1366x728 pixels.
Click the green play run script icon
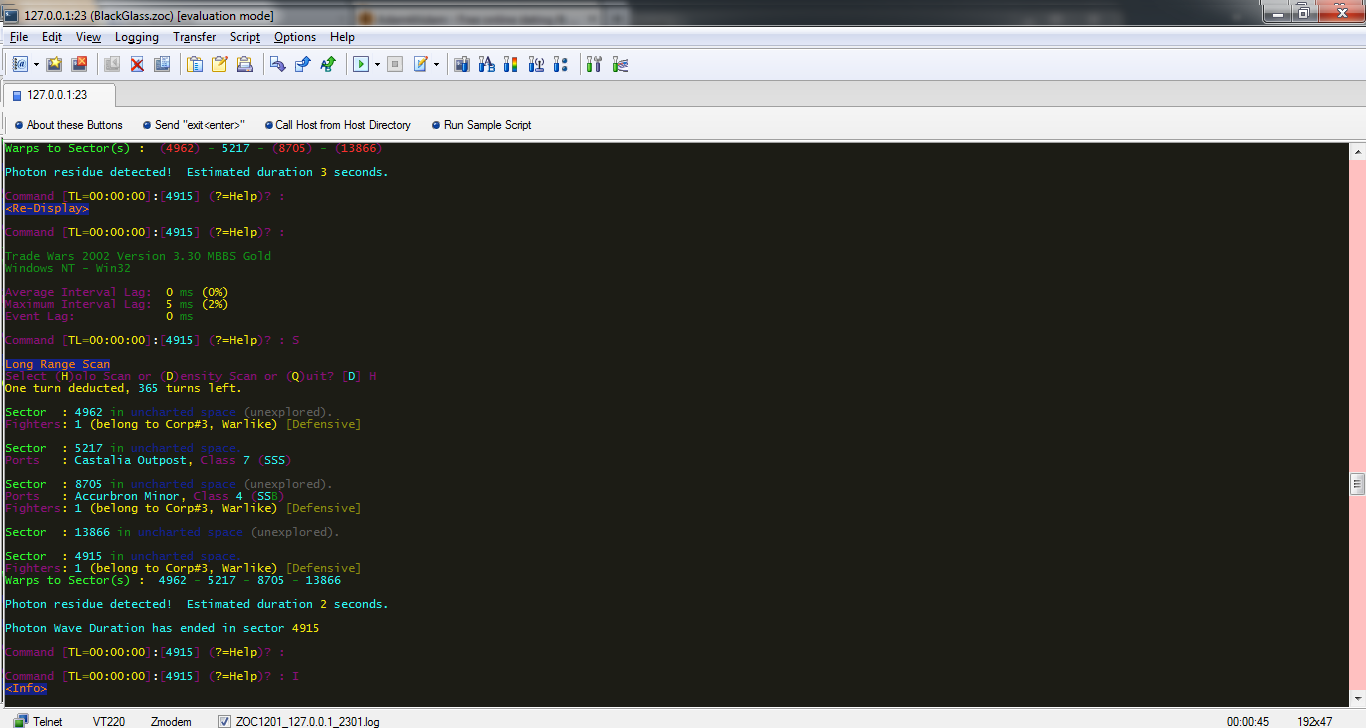(x=361, y=64)
